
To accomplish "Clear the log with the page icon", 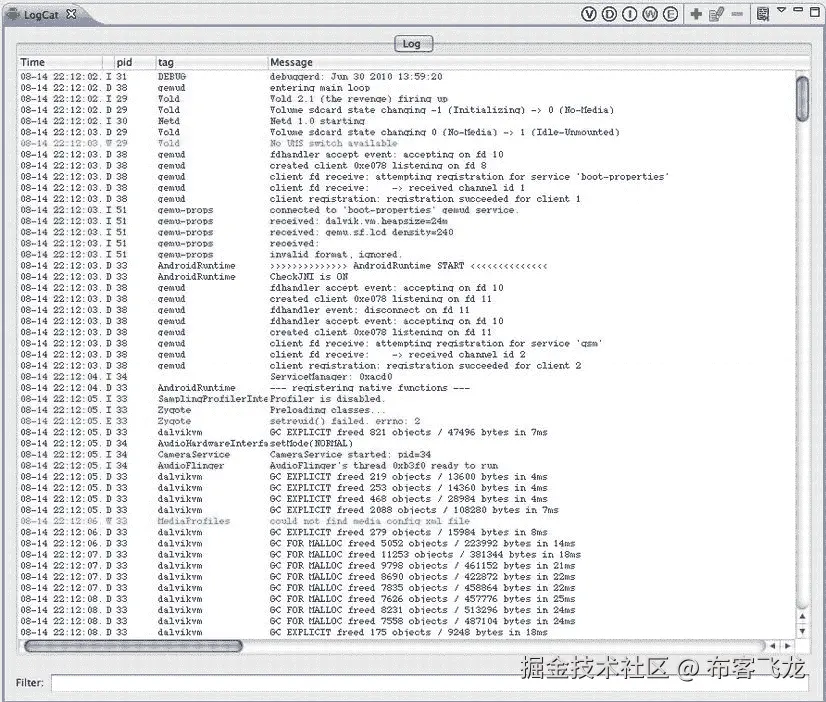I will coord(762,14).
